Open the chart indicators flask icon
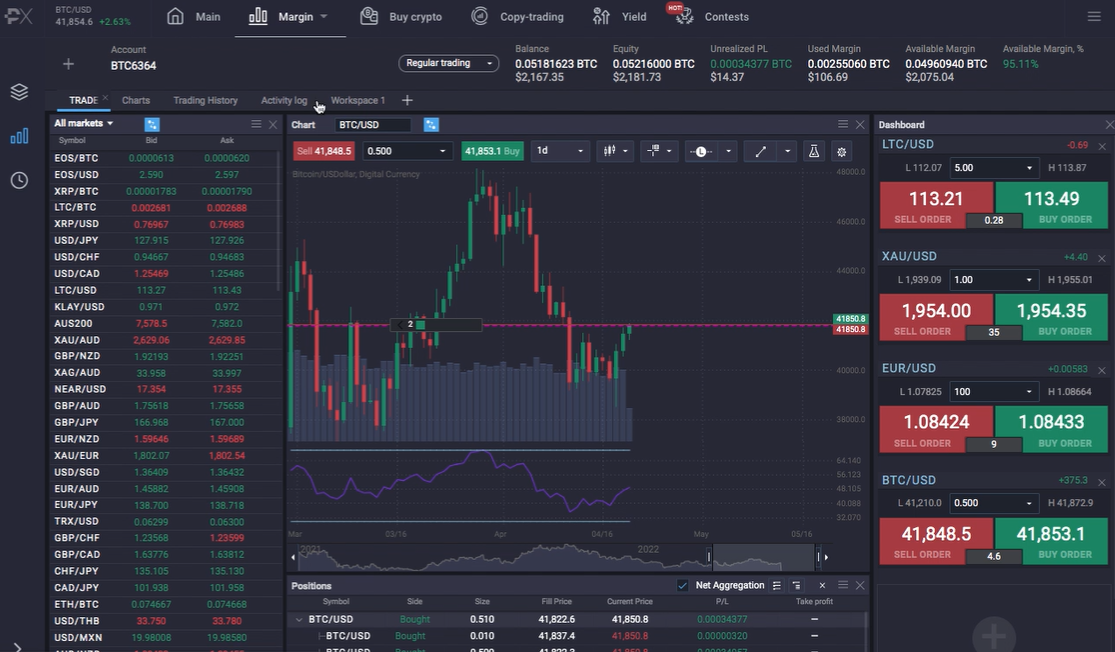This screenshot has height=652, width=1115. pos(812,151)
